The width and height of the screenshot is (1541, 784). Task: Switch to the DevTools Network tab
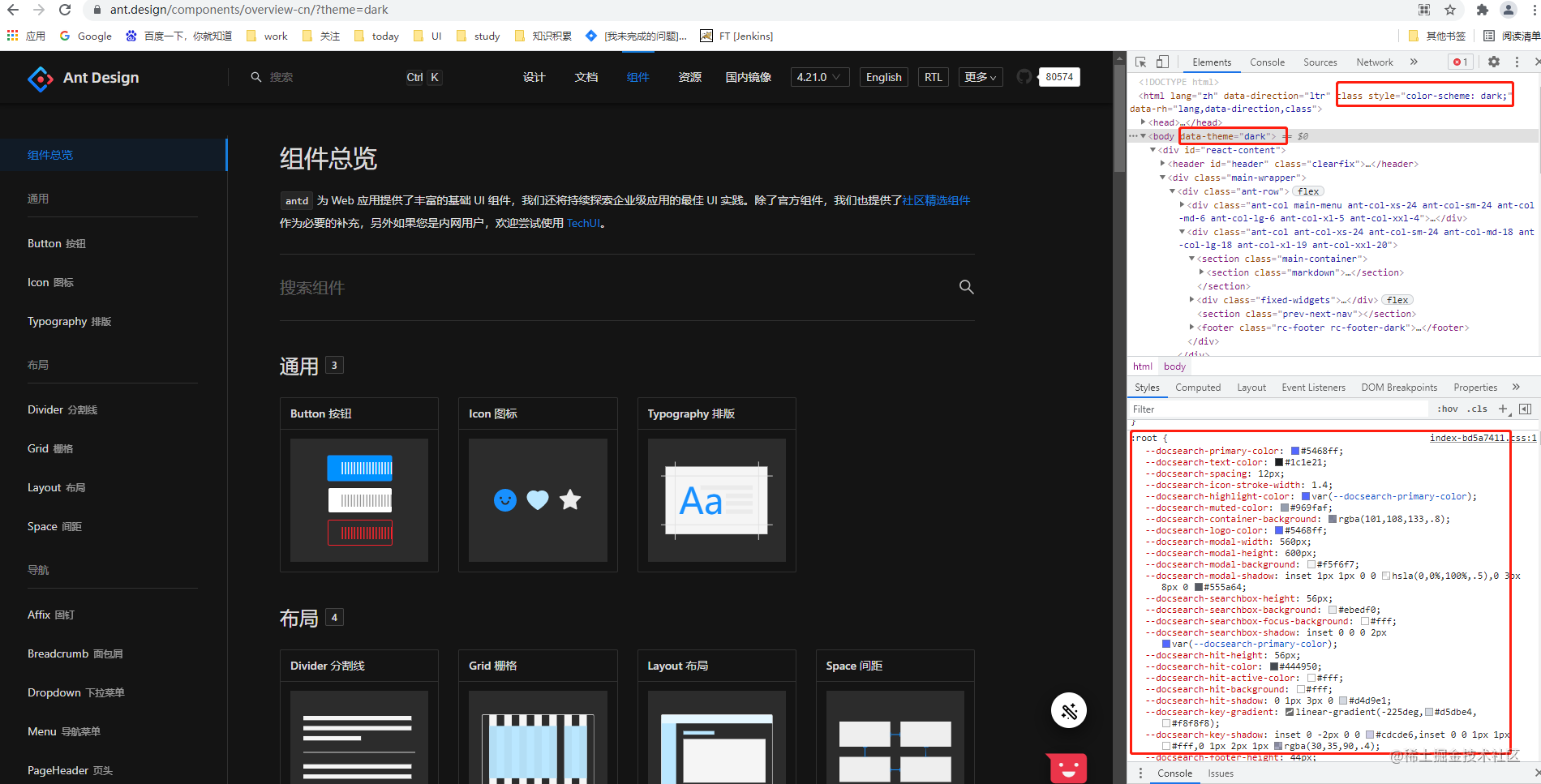coord(1374,62)
